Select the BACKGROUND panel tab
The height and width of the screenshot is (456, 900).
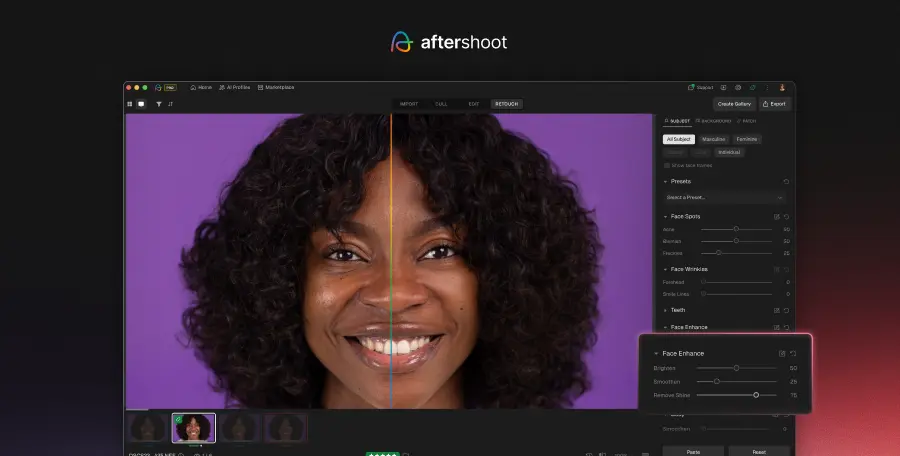(713, 121)
